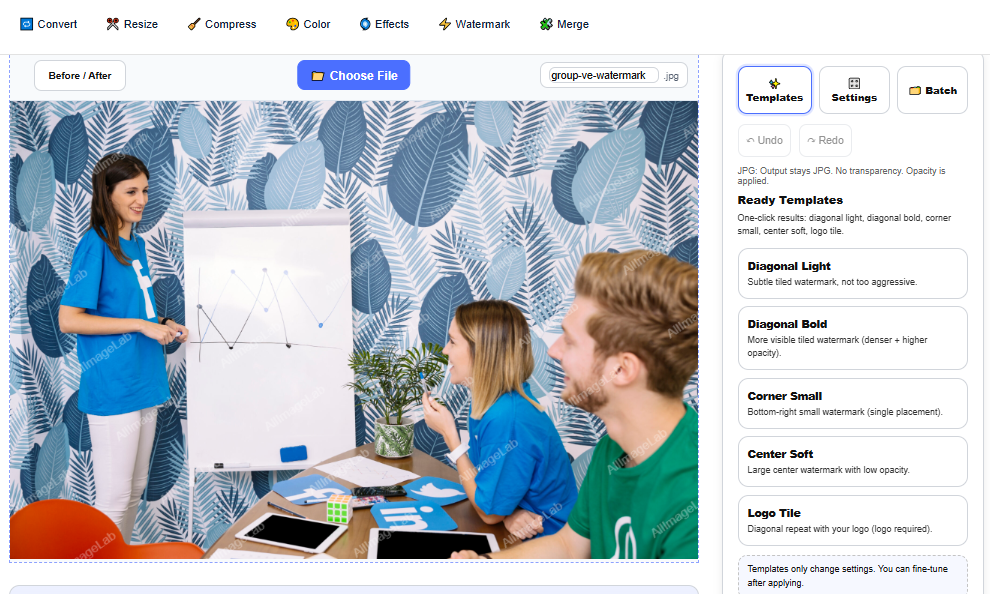The height and width of the screenshot is (594, 990).
Task: Switch to the Templates tab
Action: (775, 90)
